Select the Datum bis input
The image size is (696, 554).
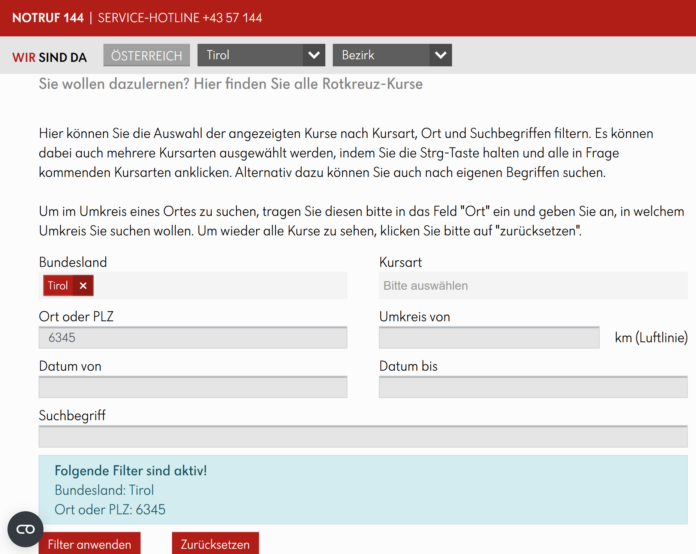[x=532, y=388]
